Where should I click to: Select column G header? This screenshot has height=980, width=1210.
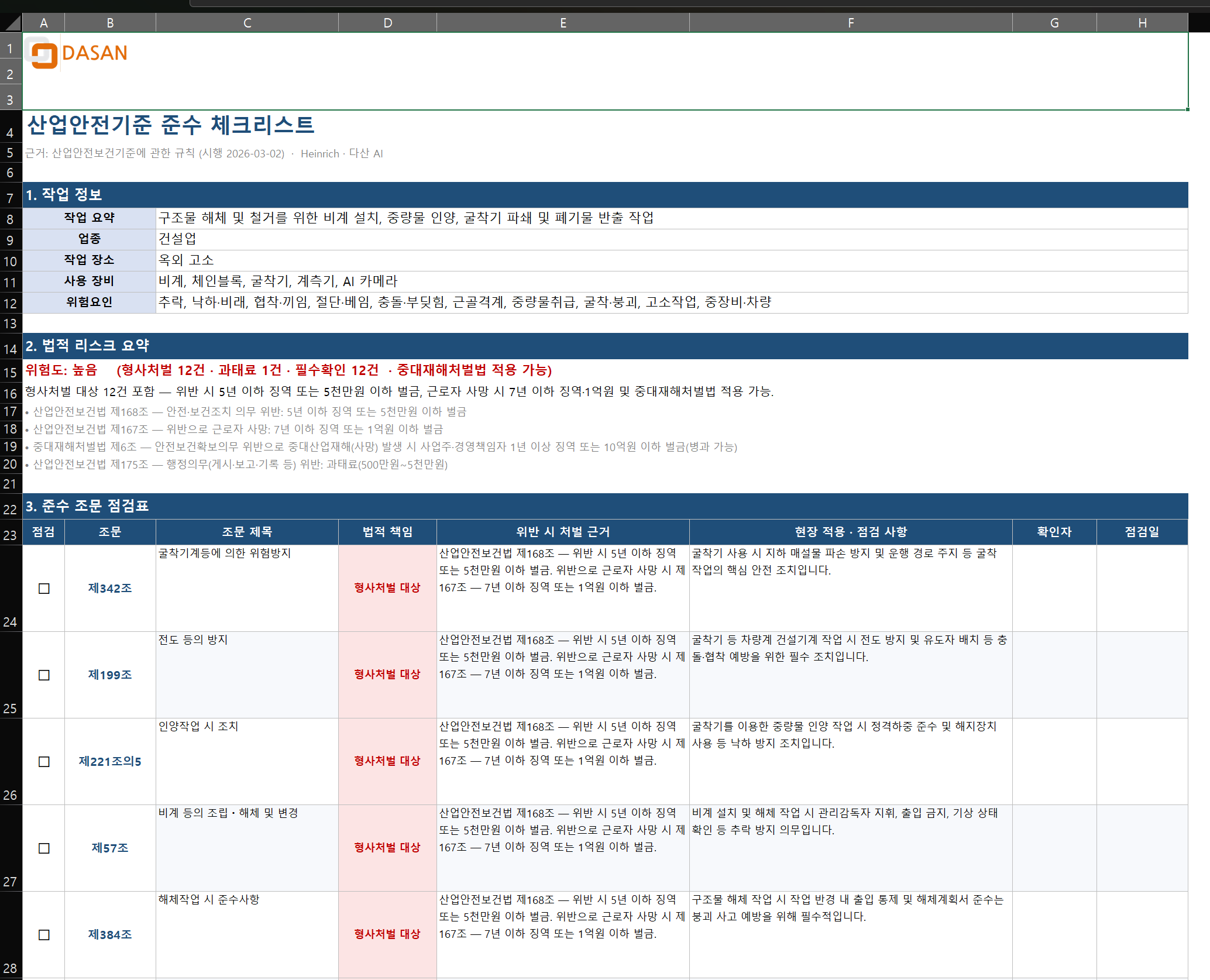pyautogui.click(x=1055, y=23)
